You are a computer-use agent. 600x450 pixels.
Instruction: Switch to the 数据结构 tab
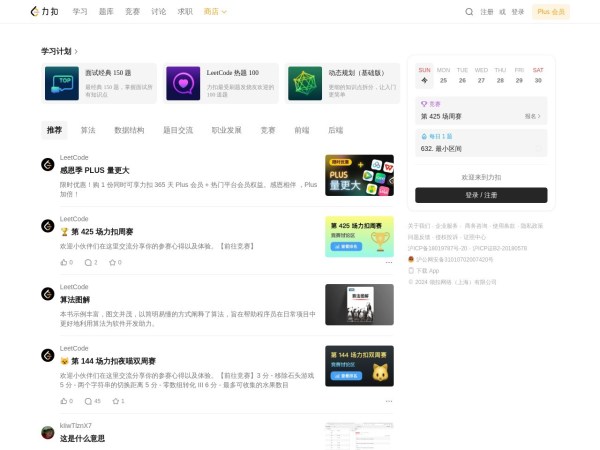pyautogui.click(x=129, y=130)
